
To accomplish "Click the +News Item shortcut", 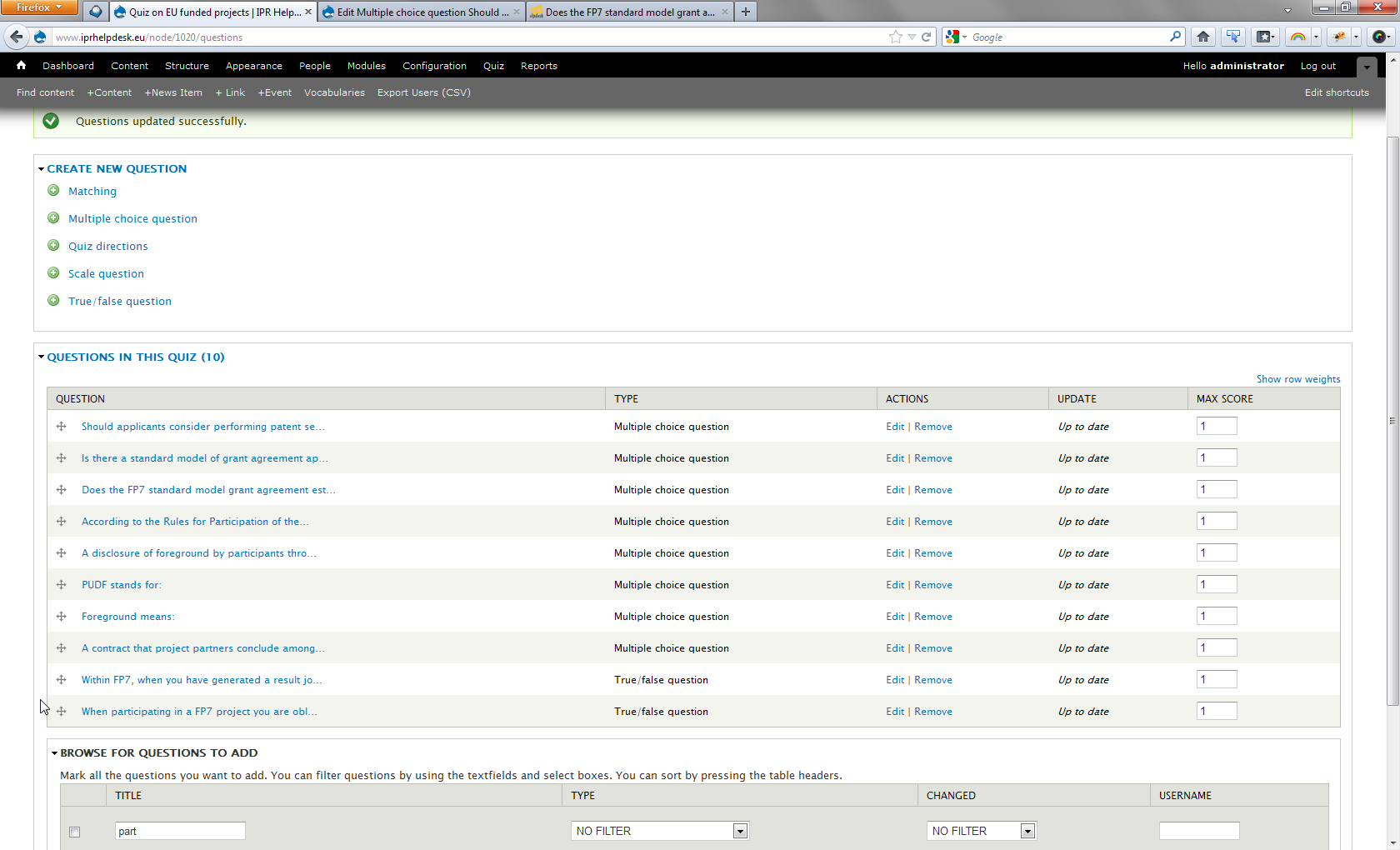I will 173,92.
